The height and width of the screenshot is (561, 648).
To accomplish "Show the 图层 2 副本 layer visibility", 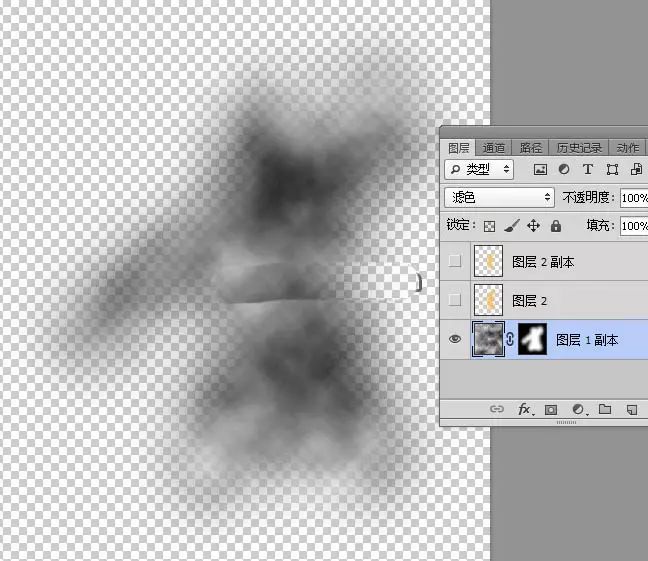I will click(x=455, y=261).
